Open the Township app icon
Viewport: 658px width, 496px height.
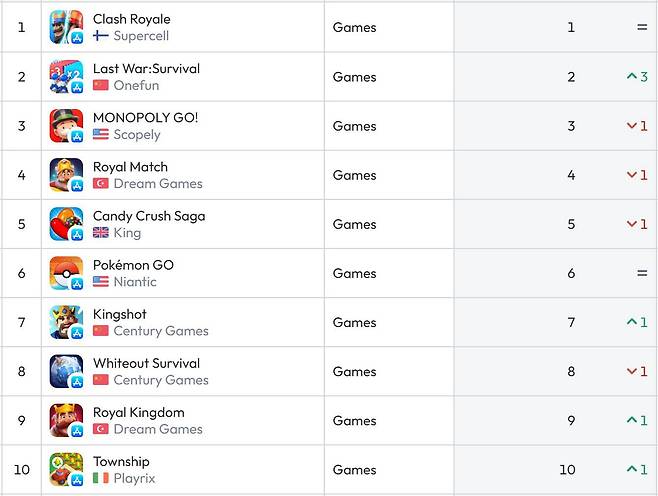point(66,469)
